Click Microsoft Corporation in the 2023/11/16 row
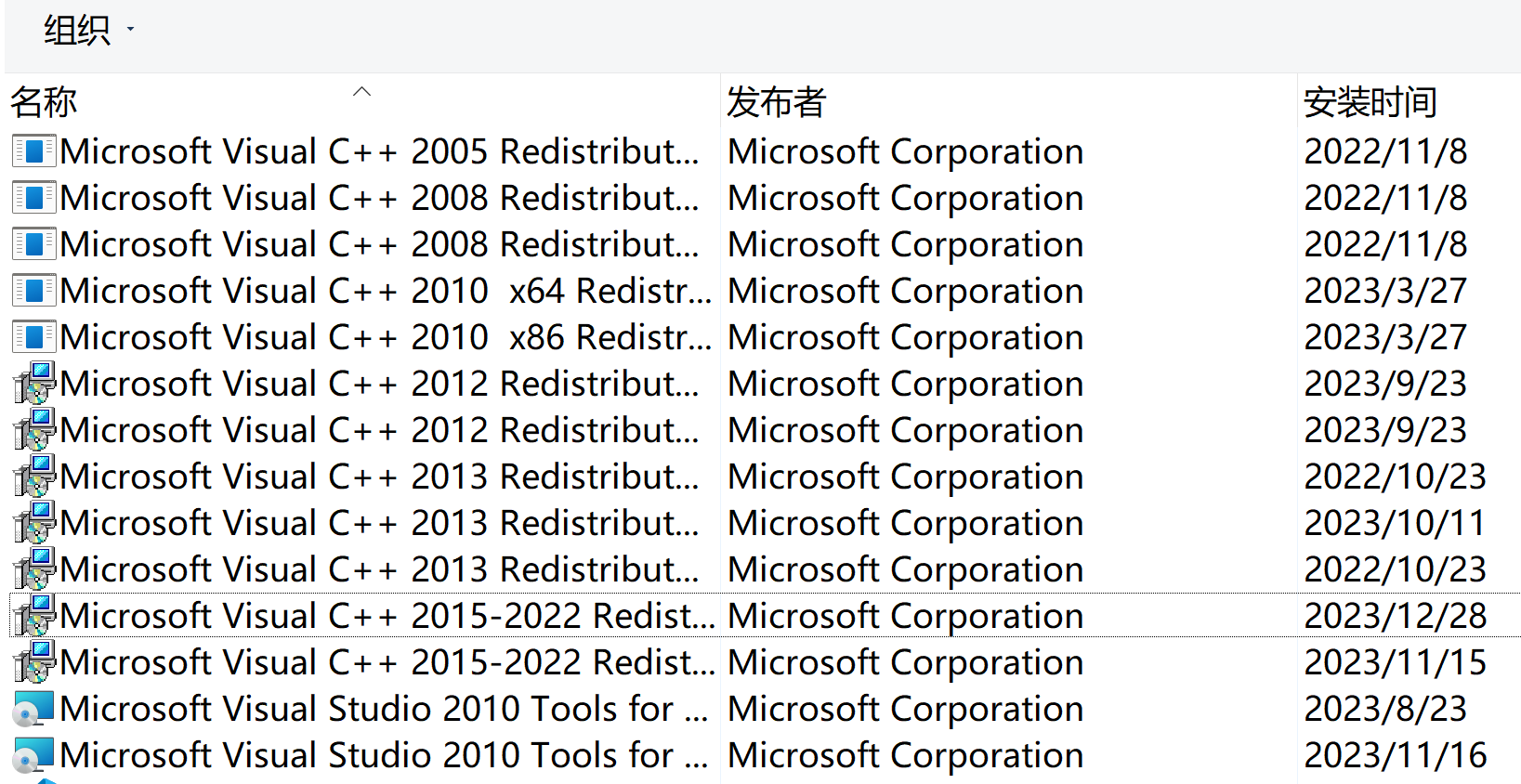The width and height of the screenshot is (1521, 784). (x=906, y=755)
